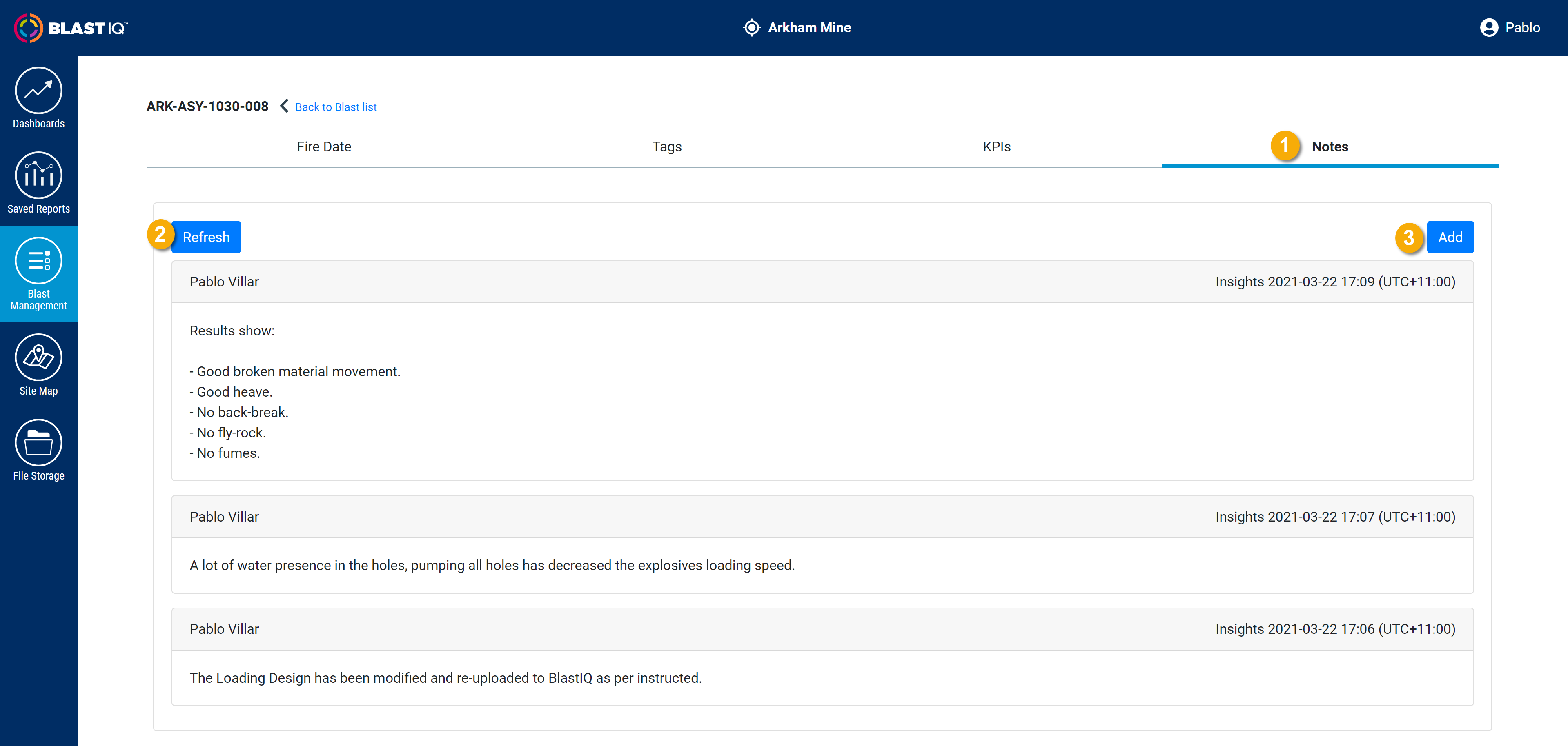
Task: Click the '- Good heave.' line
Action: (231, 392)
